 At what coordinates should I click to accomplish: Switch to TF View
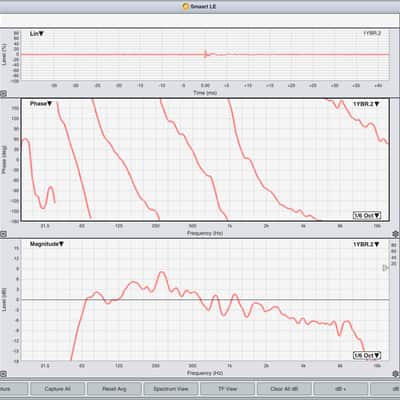tap(227, 389)
